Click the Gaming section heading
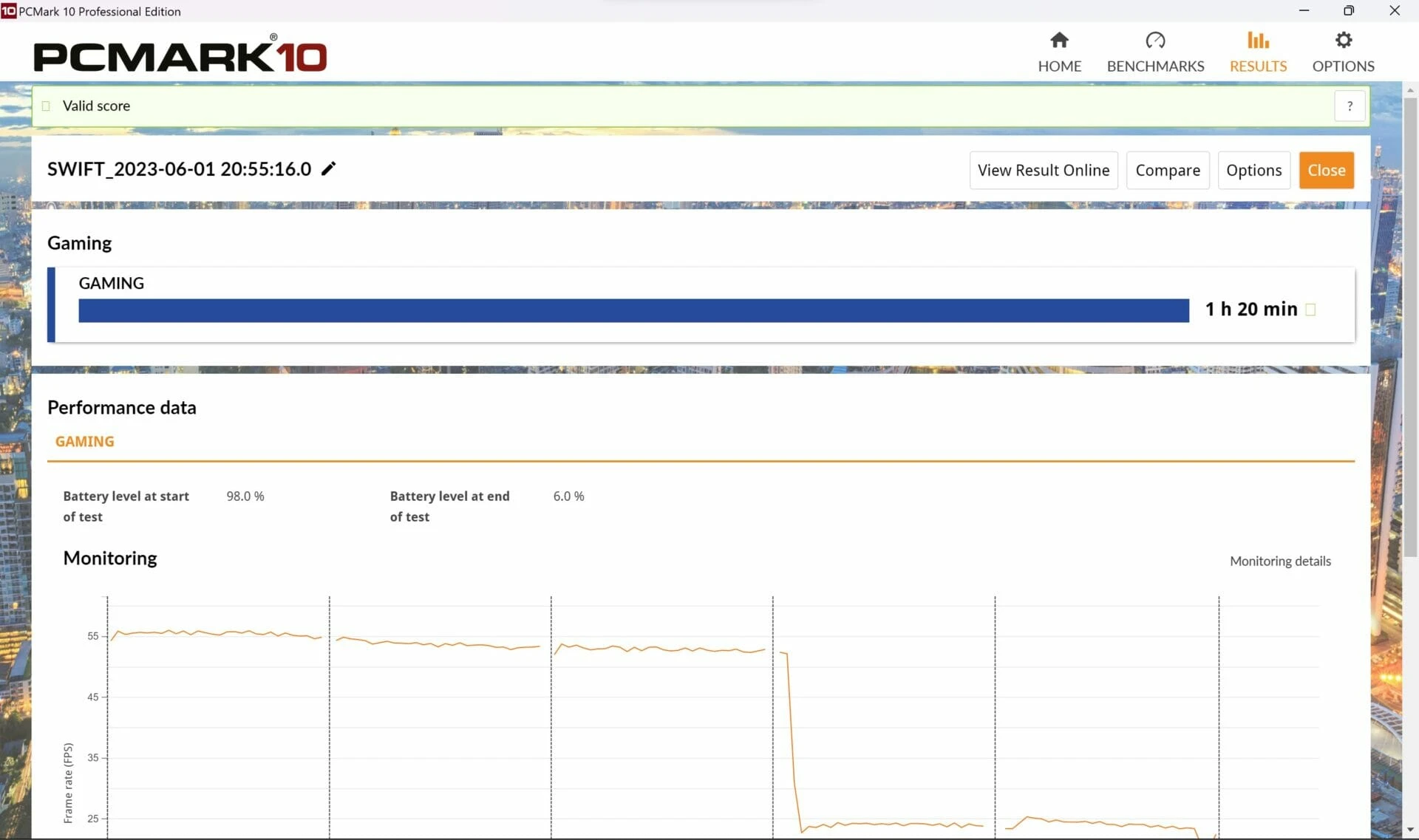This screenshot has height=840, width=1419. [x=79, y=243]
